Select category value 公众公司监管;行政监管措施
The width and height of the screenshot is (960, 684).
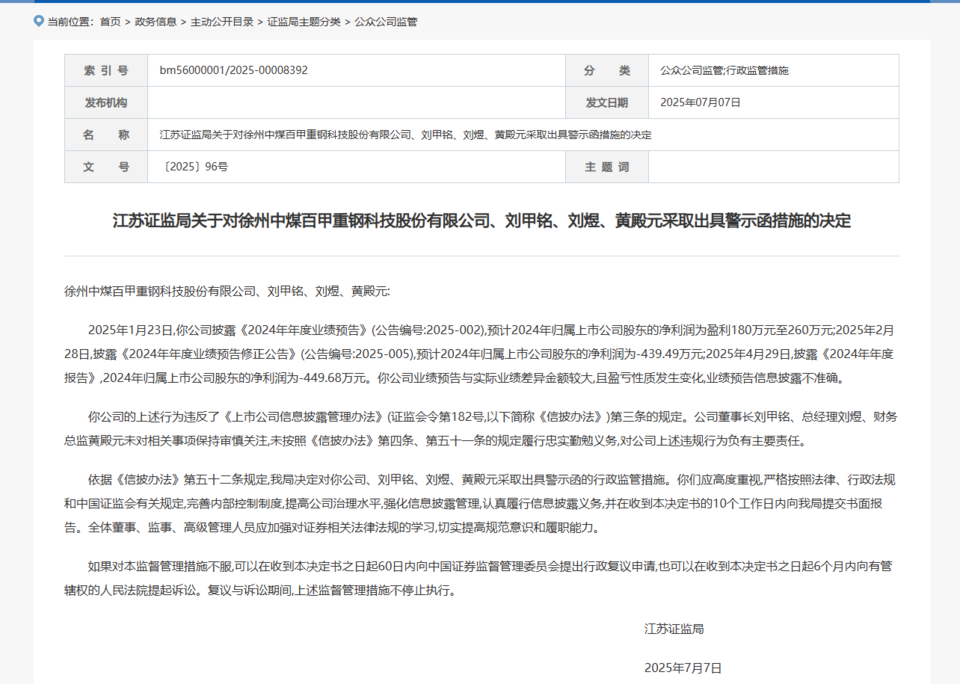point(724,70)
